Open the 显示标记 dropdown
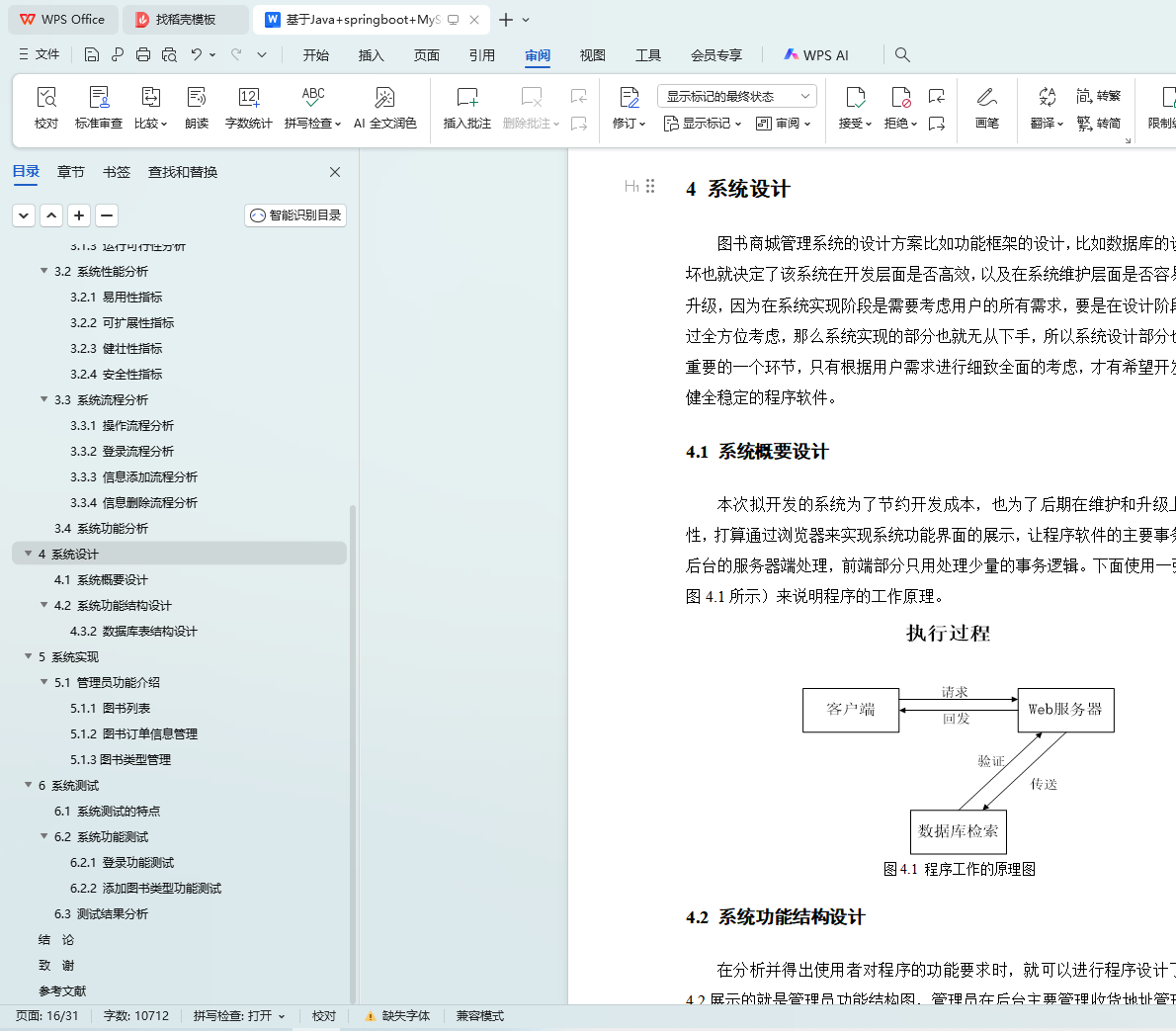Screen dimensions: 1176x1031 703,123
